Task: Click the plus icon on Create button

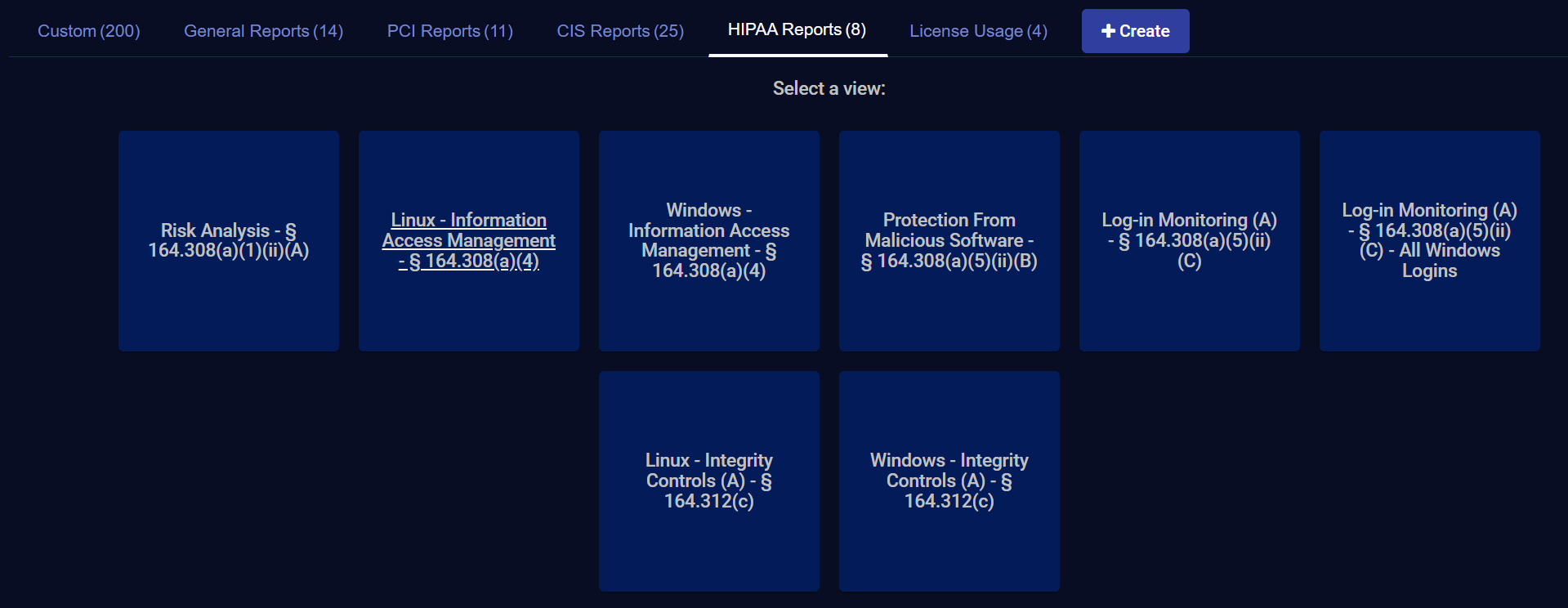Action: [x=1108, y=31]
